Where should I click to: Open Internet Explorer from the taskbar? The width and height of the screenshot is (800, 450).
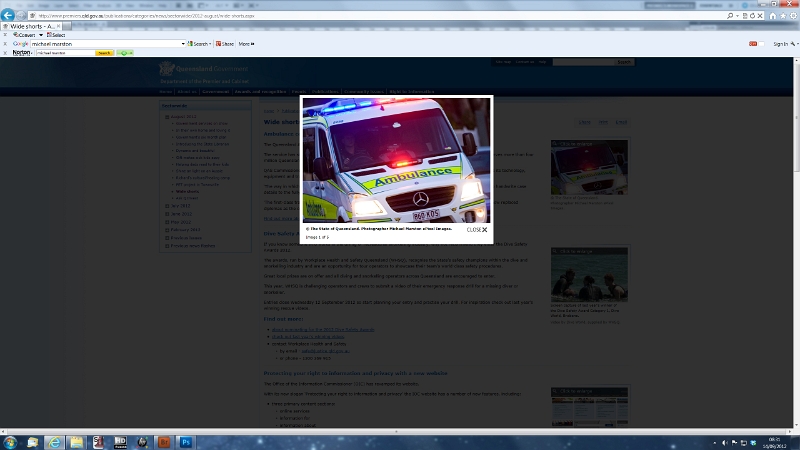coord(54,442)
